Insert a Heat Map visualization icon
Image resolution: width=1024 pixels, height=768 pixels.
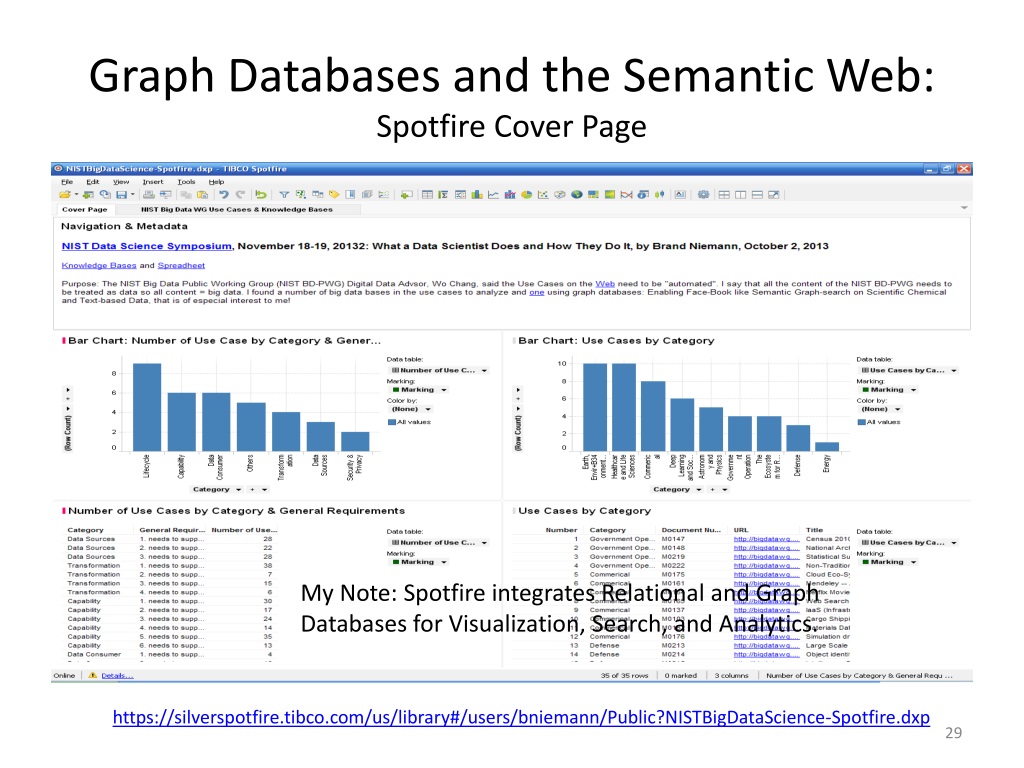coord(610,195)
